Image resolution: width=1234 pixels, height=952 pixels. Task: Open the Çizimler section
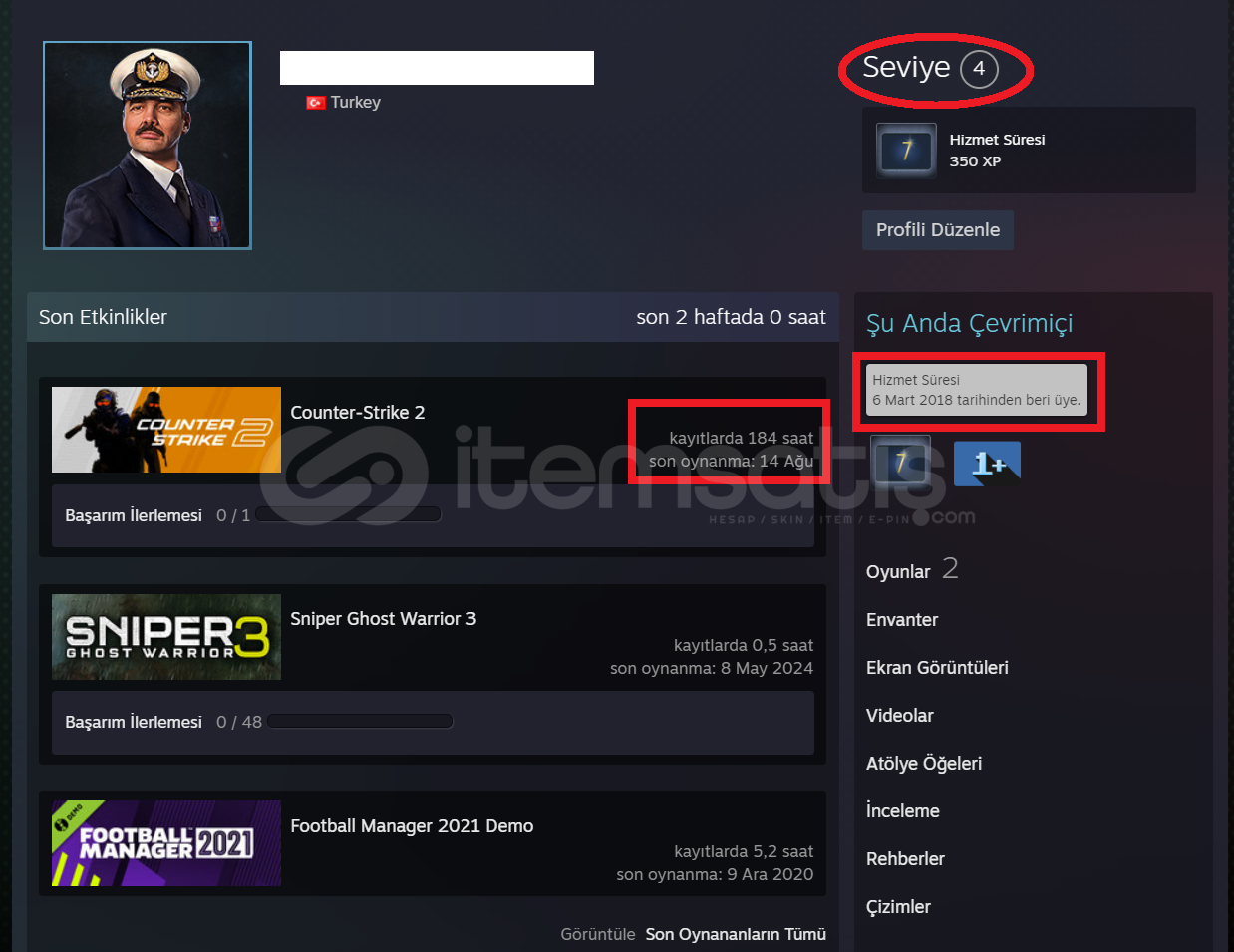coord(898,907)
